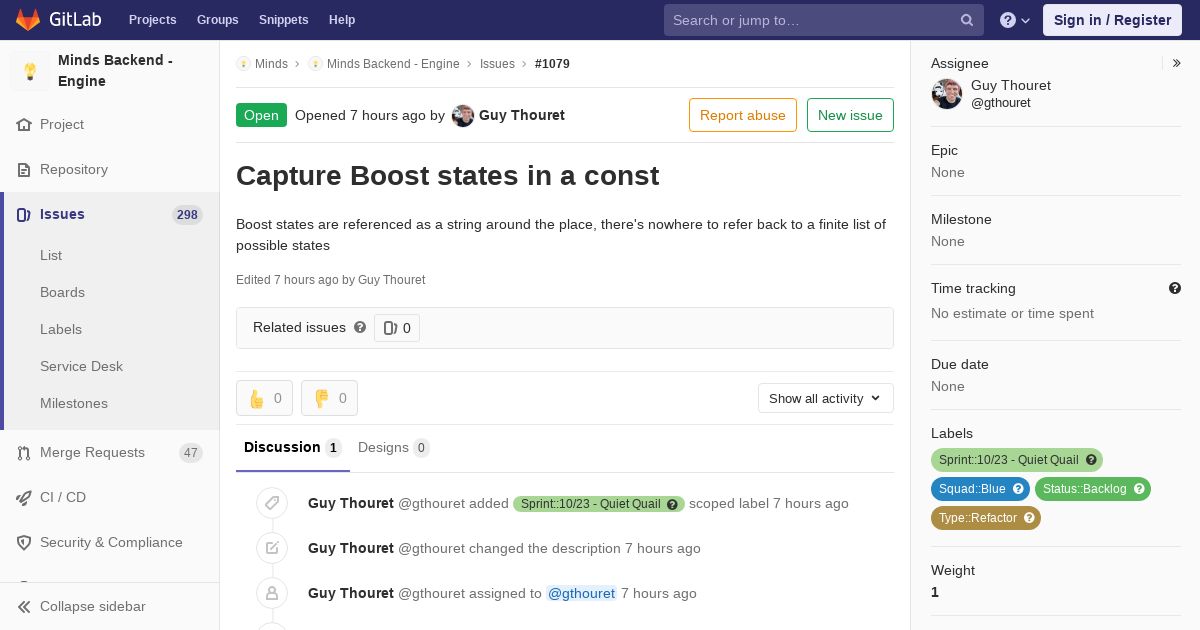Viewport: 1200px width, 630px height.
Task: Click the search magnifier icon
Action: [x=967, y=20]
